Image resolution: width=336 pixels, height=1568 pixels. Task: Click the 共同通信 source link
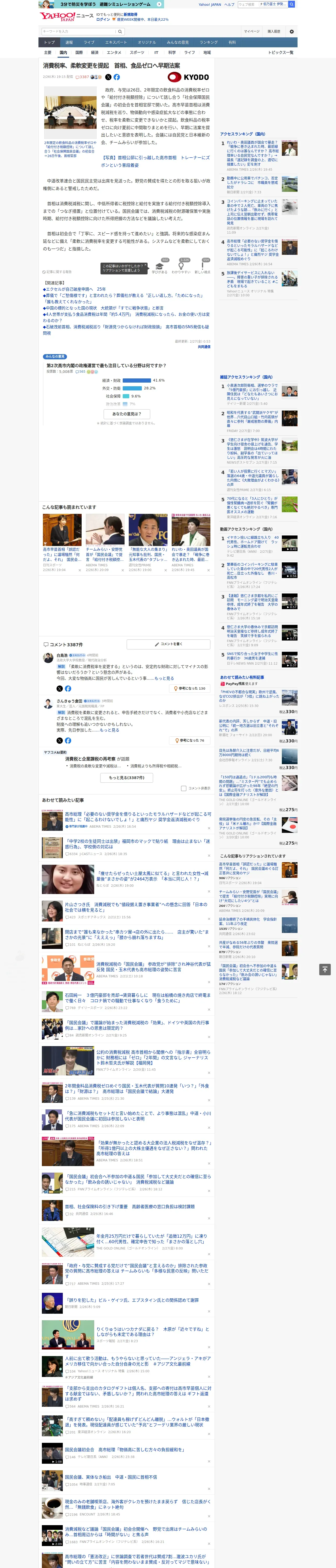pos(204,347)
